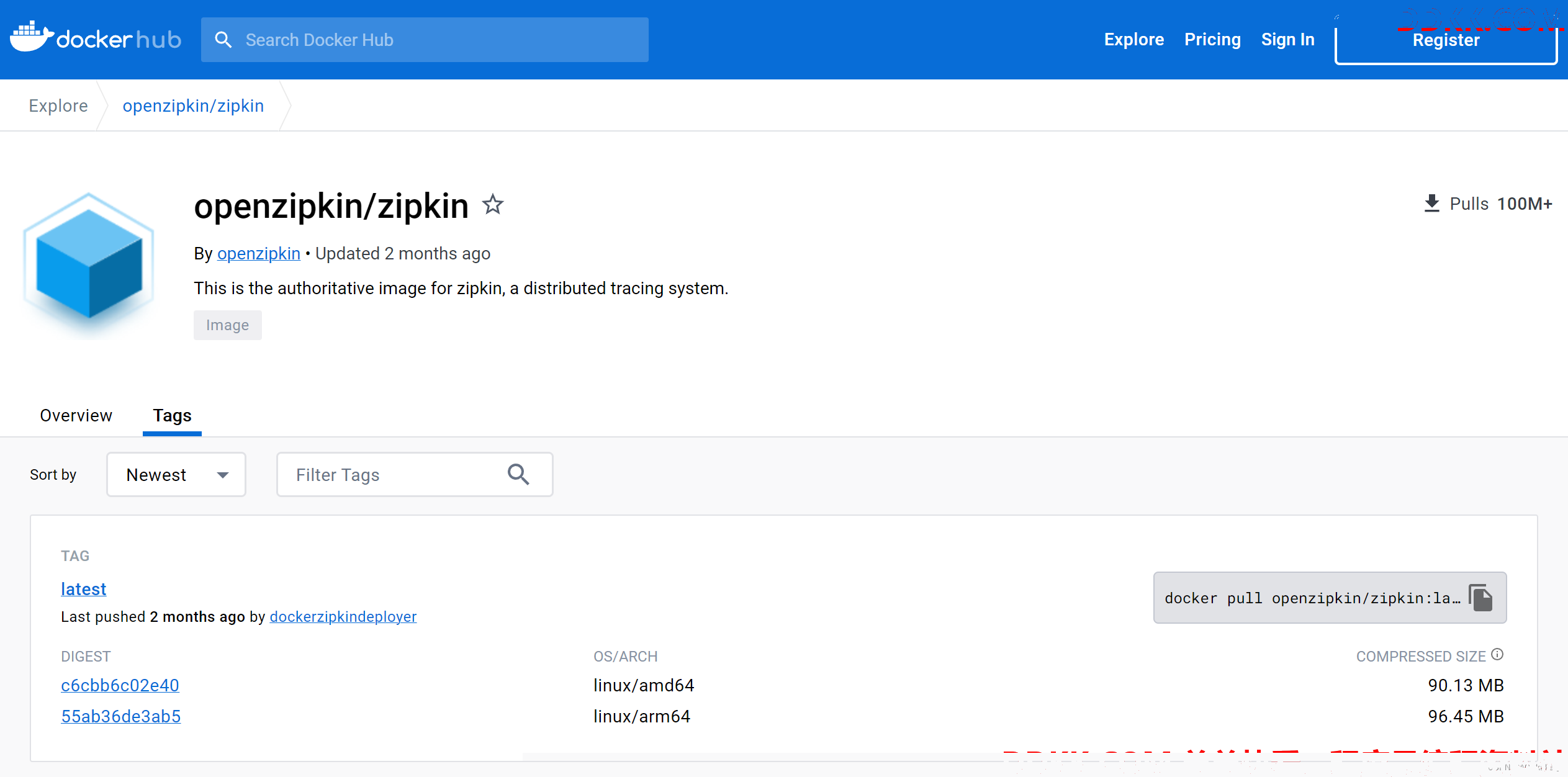Open digest c6cbb6c02e40
The image size is (1568, 777).
pyautogui.click(x=120, y=685)
